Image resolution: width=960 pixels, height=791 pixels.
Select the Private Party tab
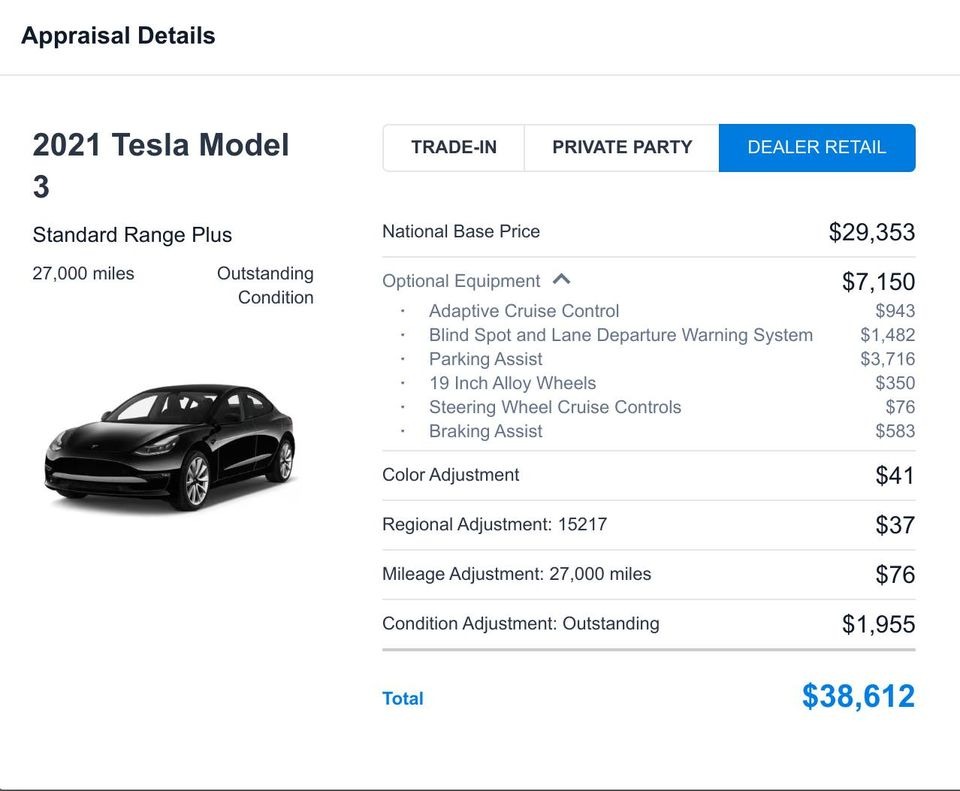point(622,148)
